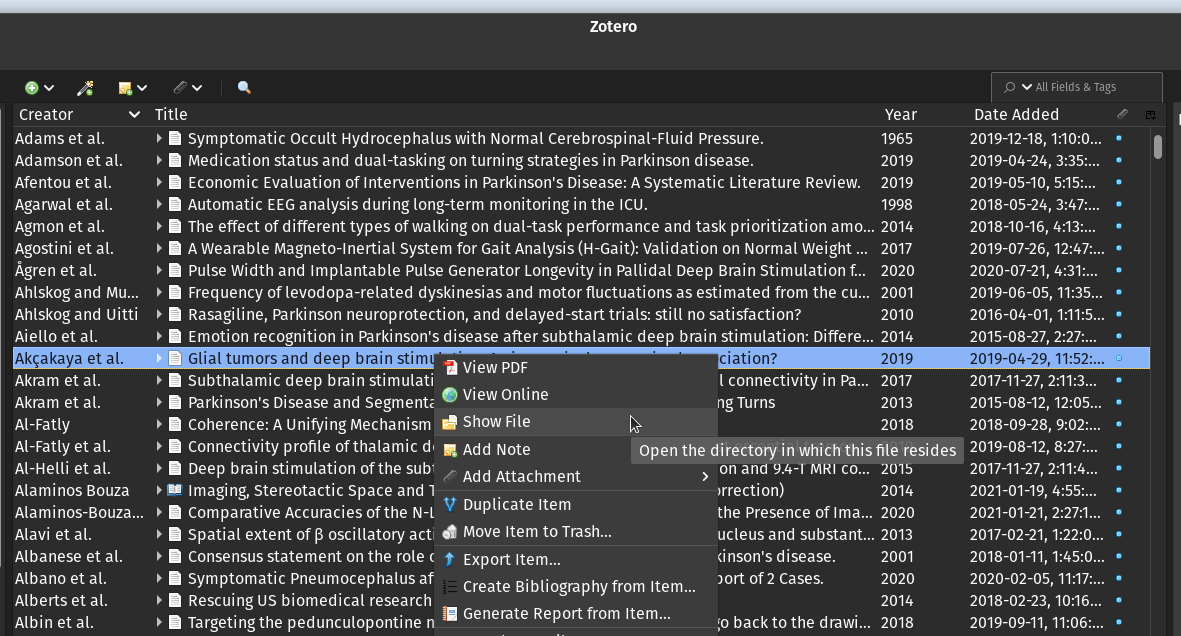Screen dimensions: 1181x636
Task: Click the Export Item arrow icon
Action: (450, 560)
